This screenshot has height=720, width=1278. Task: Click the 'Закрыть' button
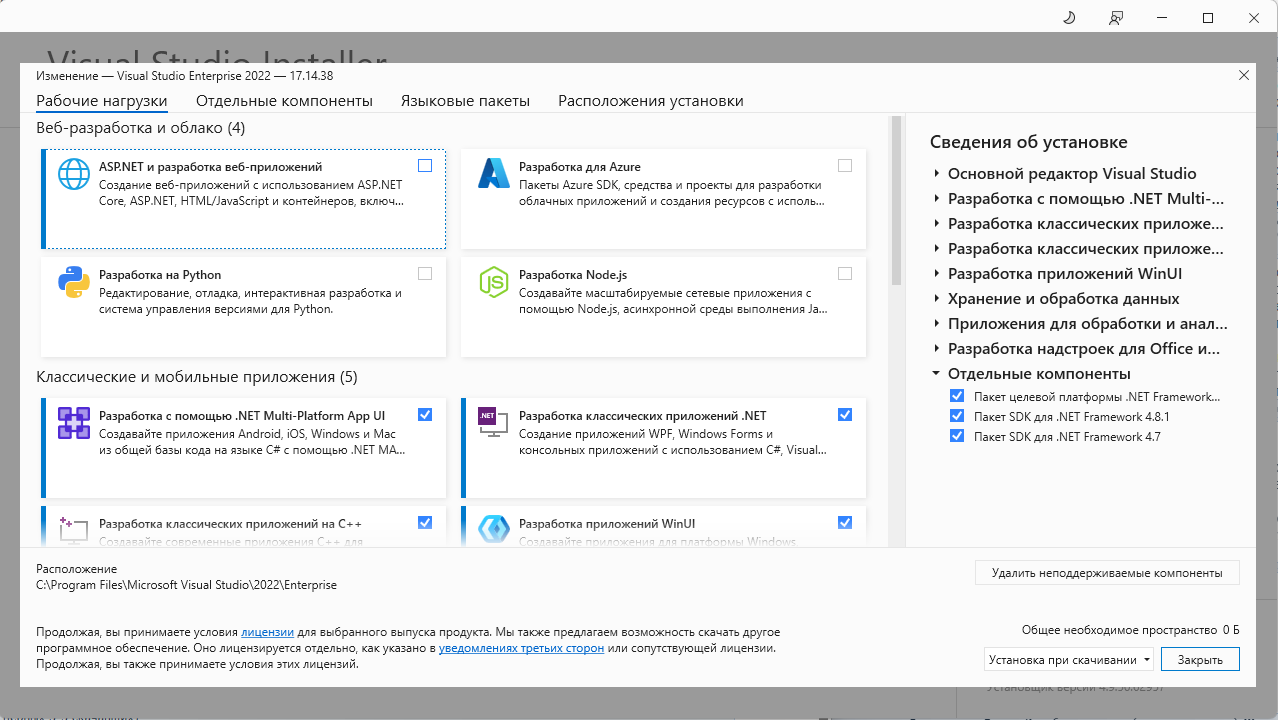[1200, 660]
